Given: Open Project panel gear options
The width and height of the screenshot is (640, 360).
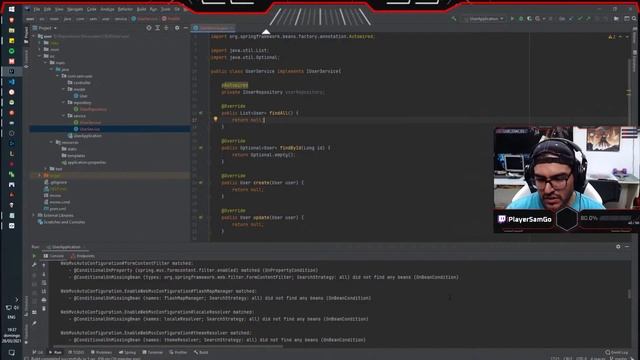Looking at the screenshot, I should (177, 28).
